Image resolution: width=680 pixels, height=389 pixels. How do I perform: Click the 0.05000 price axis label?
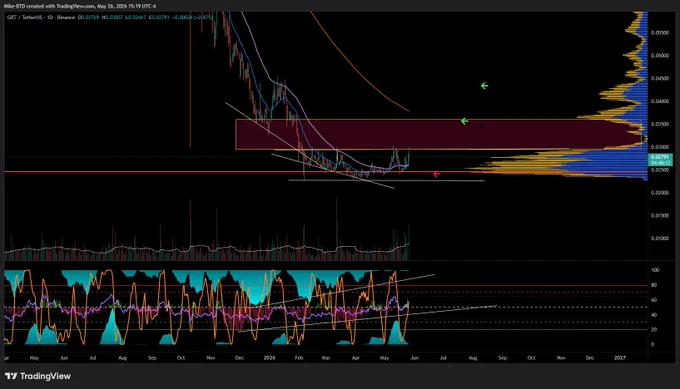click(x=660, y=56)
